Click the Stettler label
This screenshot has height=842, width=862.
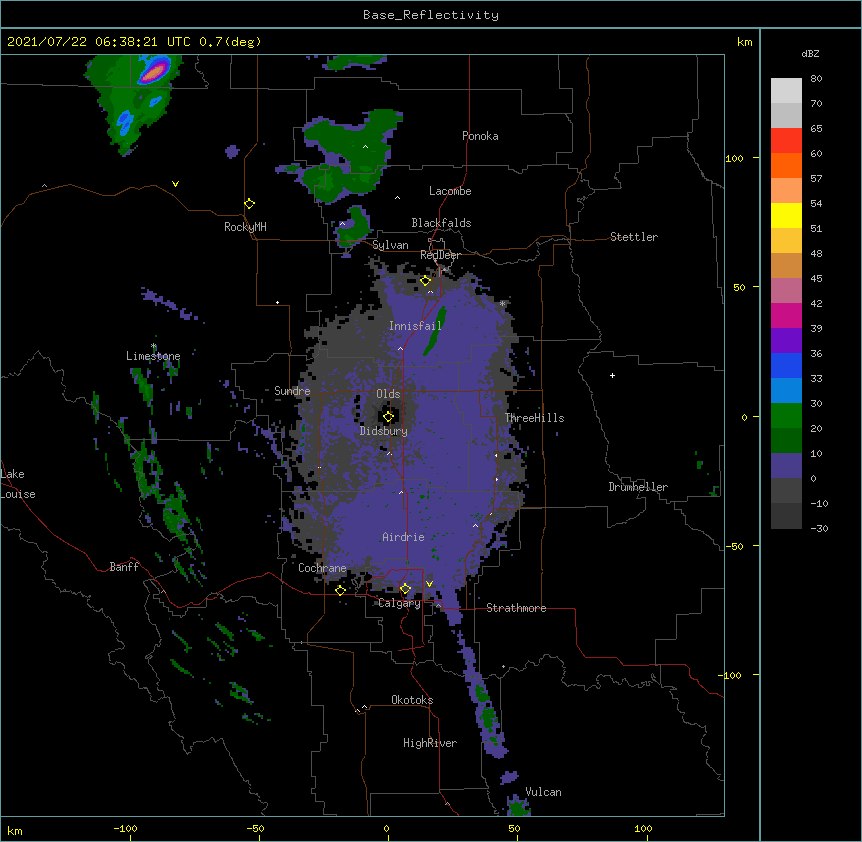634,237
